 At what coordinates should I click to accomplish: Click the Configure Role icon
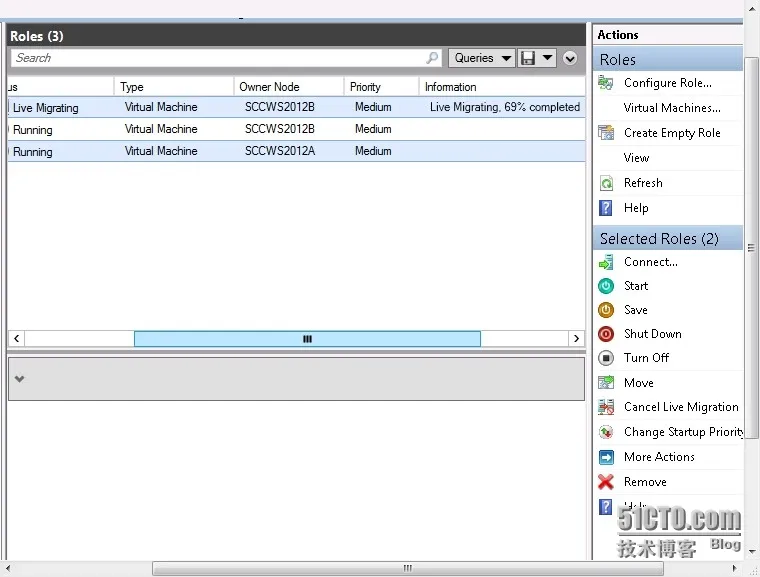pos(606,83)
